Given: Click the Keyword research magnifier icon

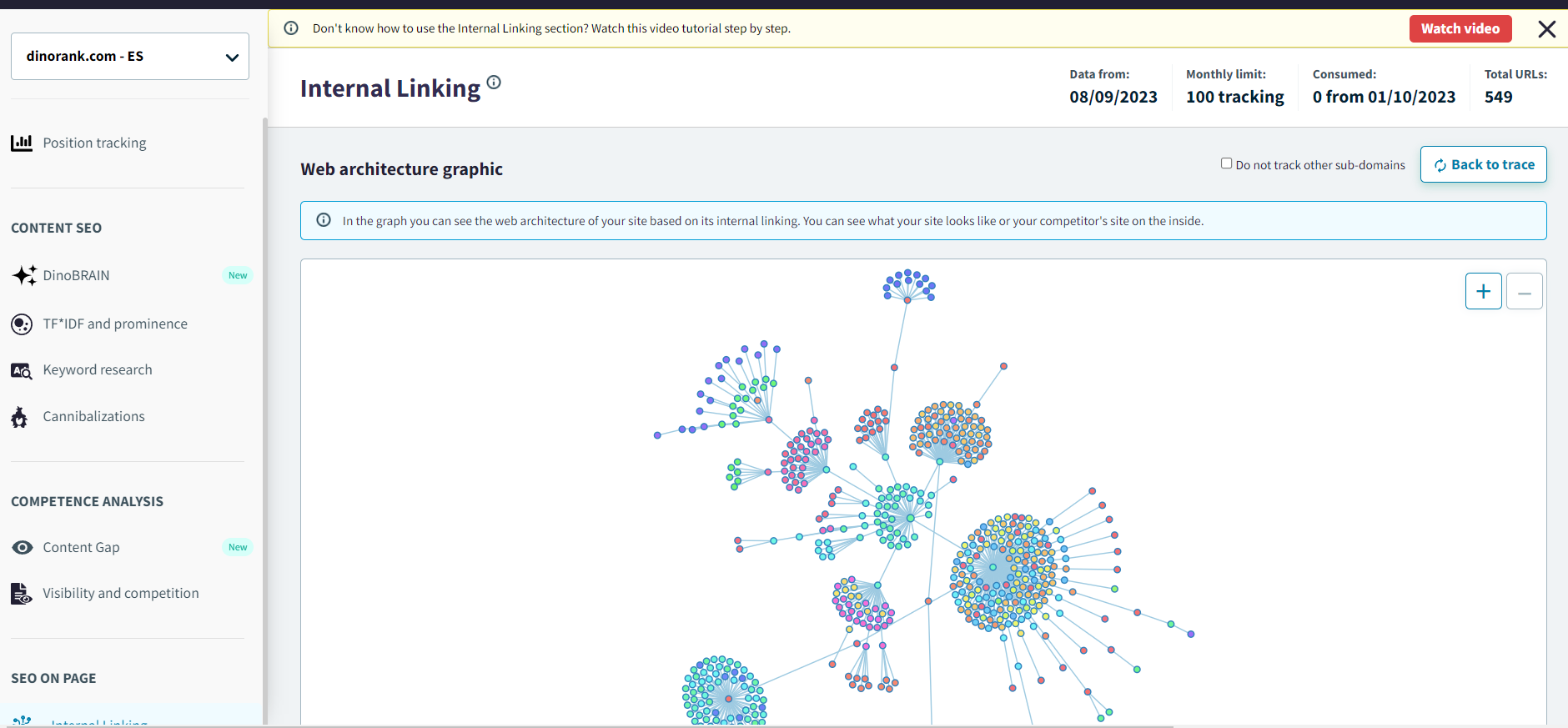Looking at the screenshot, I should click(x=22, y=370).
